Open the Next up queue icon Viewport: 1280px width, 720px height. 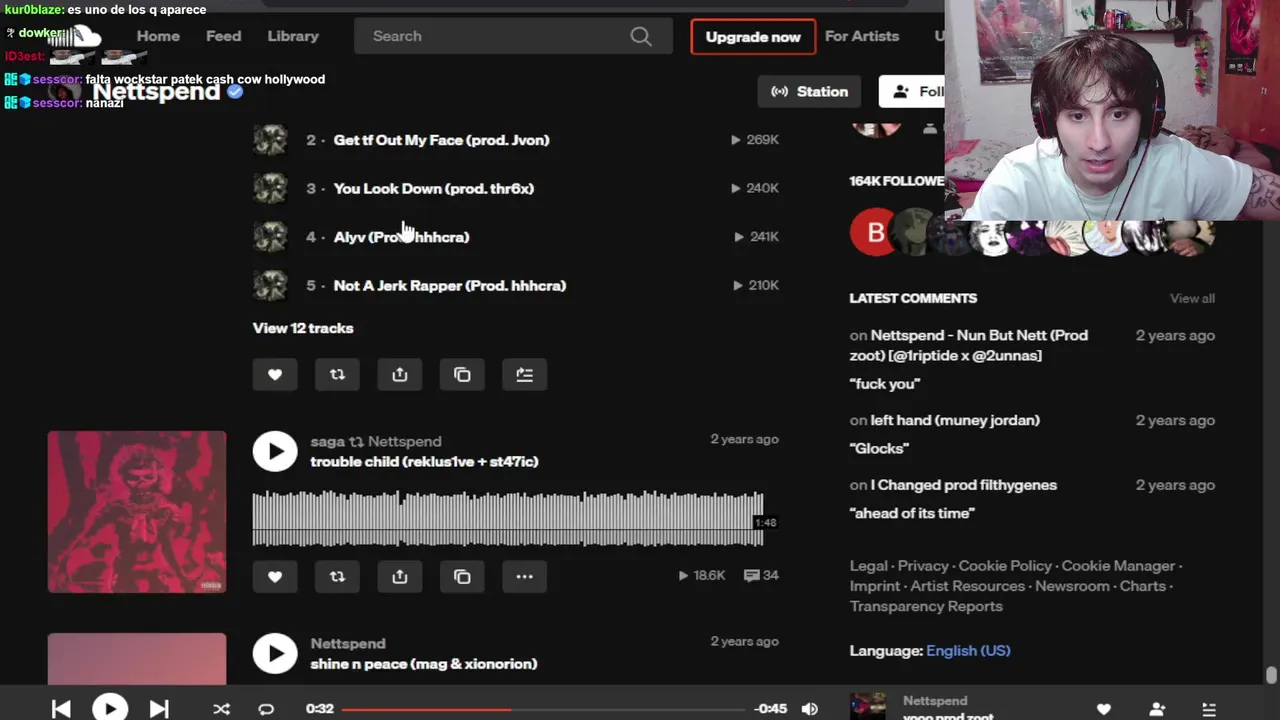[x=1209, y=709]
